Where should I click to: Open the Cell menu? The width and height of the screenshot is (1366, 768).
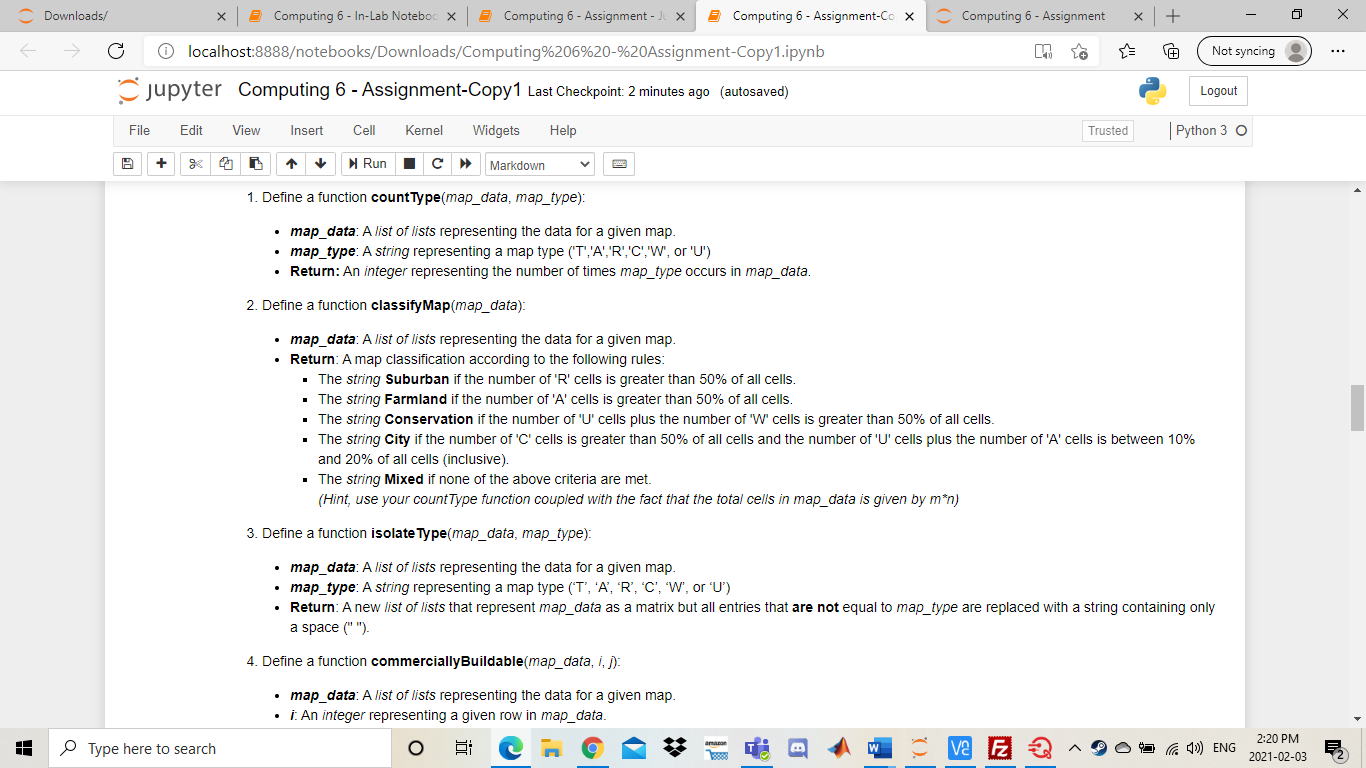coord(363,130)
